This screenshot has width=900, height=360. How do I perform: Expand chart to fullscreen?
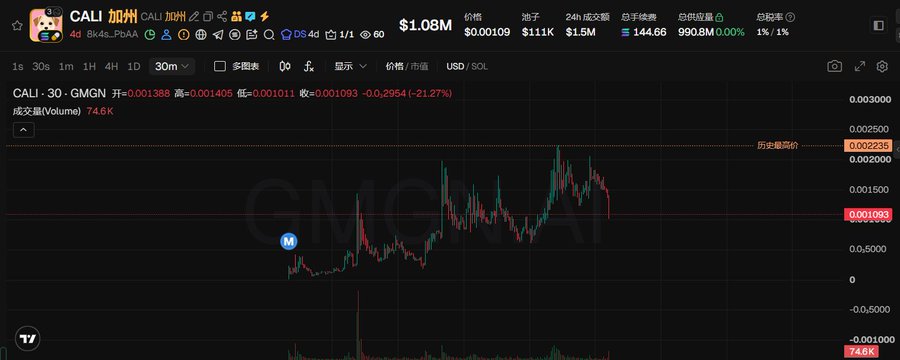tap(860, 67)
